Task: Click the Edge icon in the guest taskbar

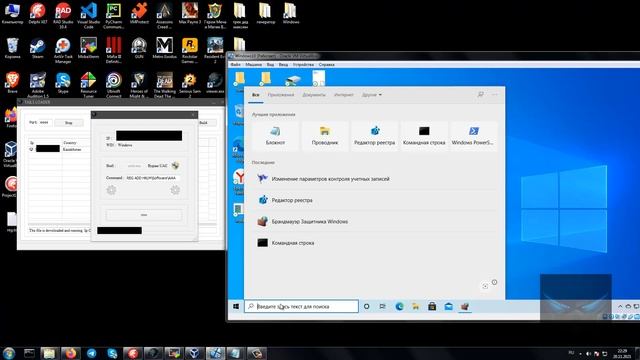Action: (399, 306)
